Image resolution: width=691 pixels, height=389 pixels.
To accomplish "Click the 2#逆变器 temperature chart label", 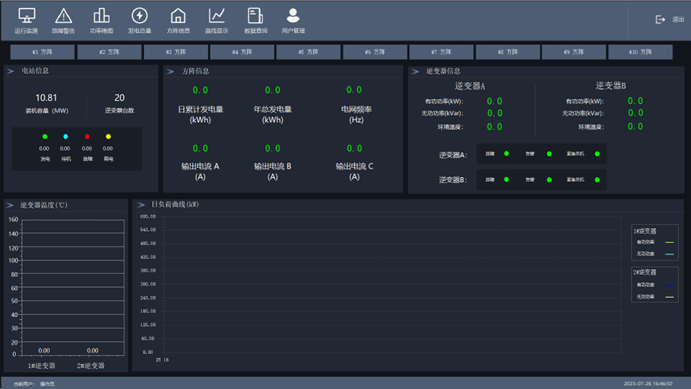I will pyautogui.click(x=91, y=366).
